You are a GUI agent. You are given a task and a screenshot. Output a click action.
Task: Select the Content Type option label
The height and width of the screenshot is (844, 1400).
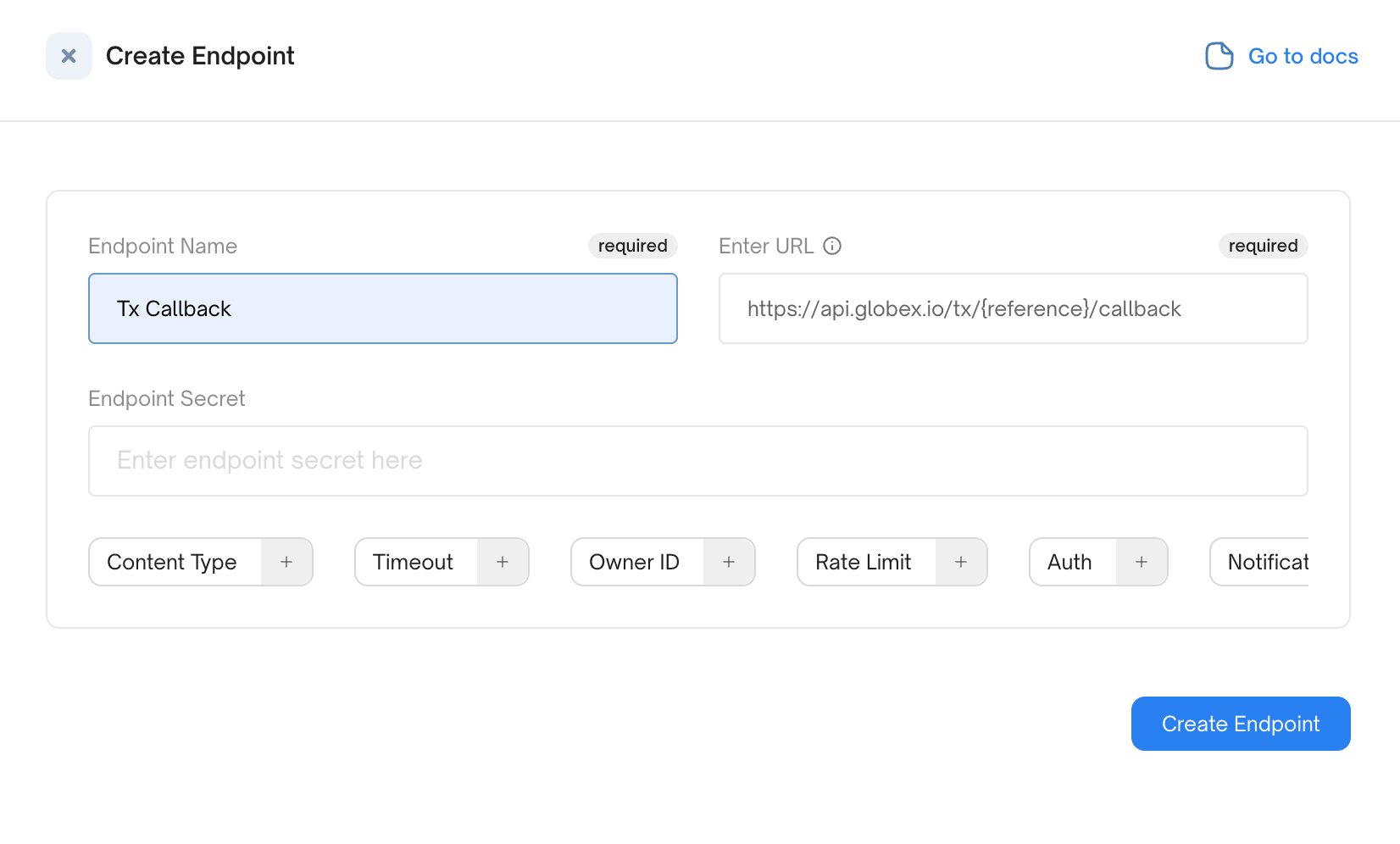pos(172,562)
